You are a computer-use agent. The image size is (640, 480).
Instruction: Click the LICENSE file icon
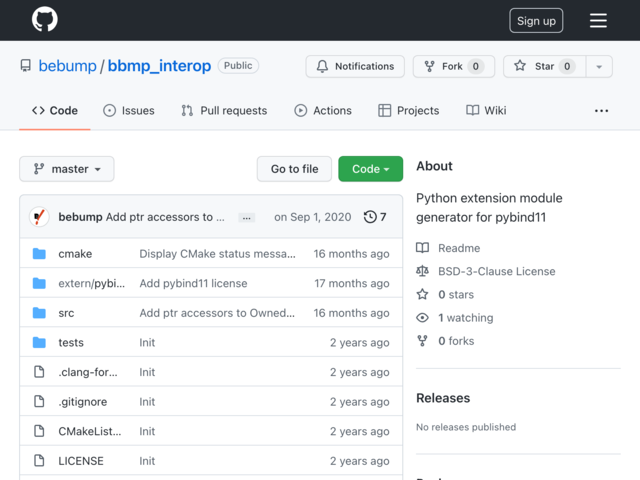39,461
